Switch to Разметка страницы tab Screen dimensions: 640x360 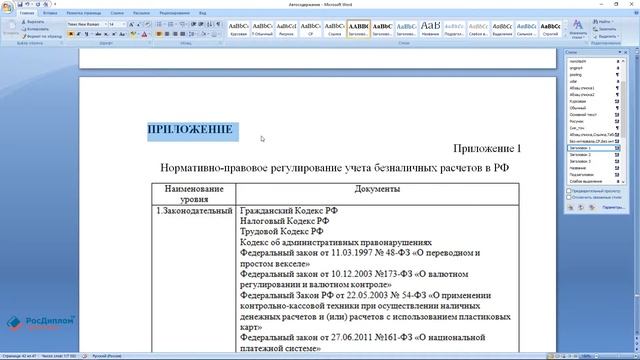(84, 13)
